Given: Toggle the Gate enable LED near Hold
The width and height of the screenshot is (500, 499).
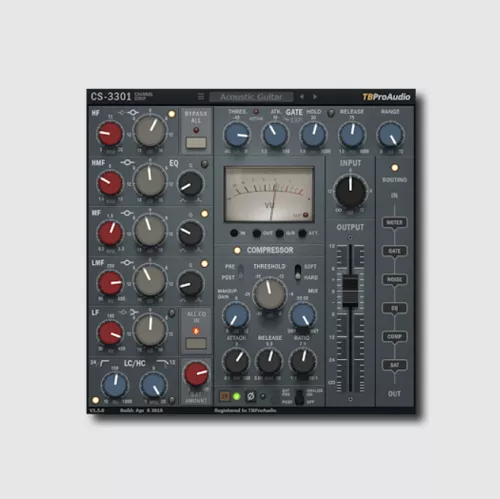Looking at the screenshot, I should tap(331, 113).
